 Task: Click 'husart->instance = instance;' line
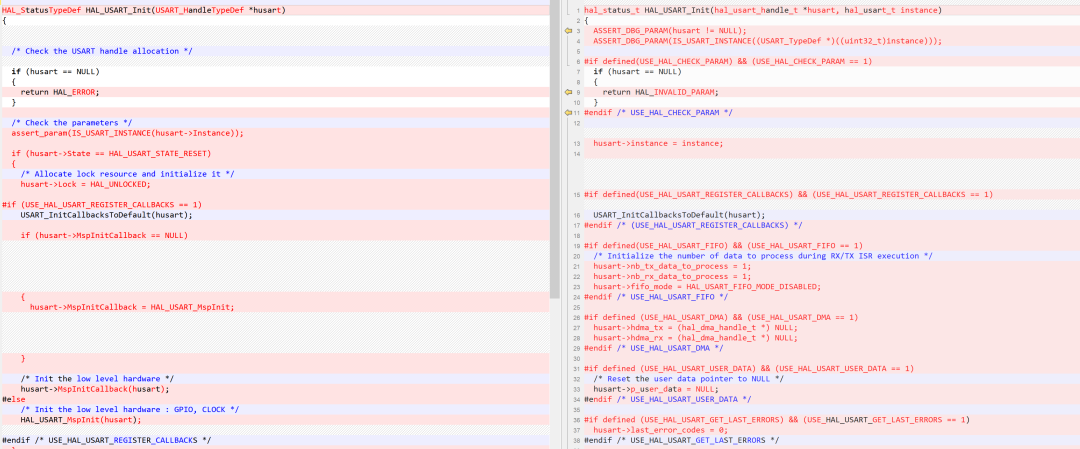pos(658,143)
